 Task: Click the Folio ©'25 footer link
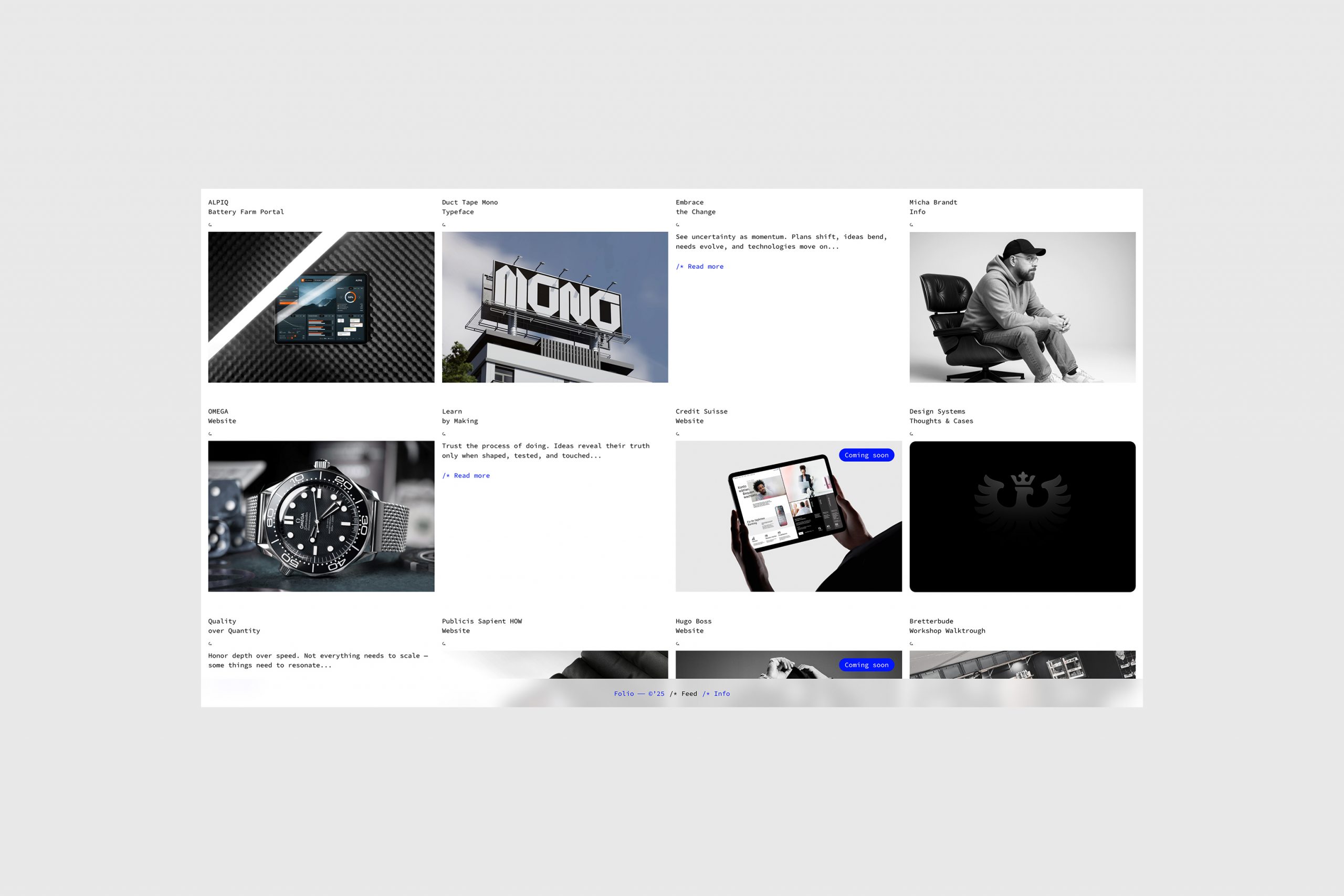click(x=639, y=694)
